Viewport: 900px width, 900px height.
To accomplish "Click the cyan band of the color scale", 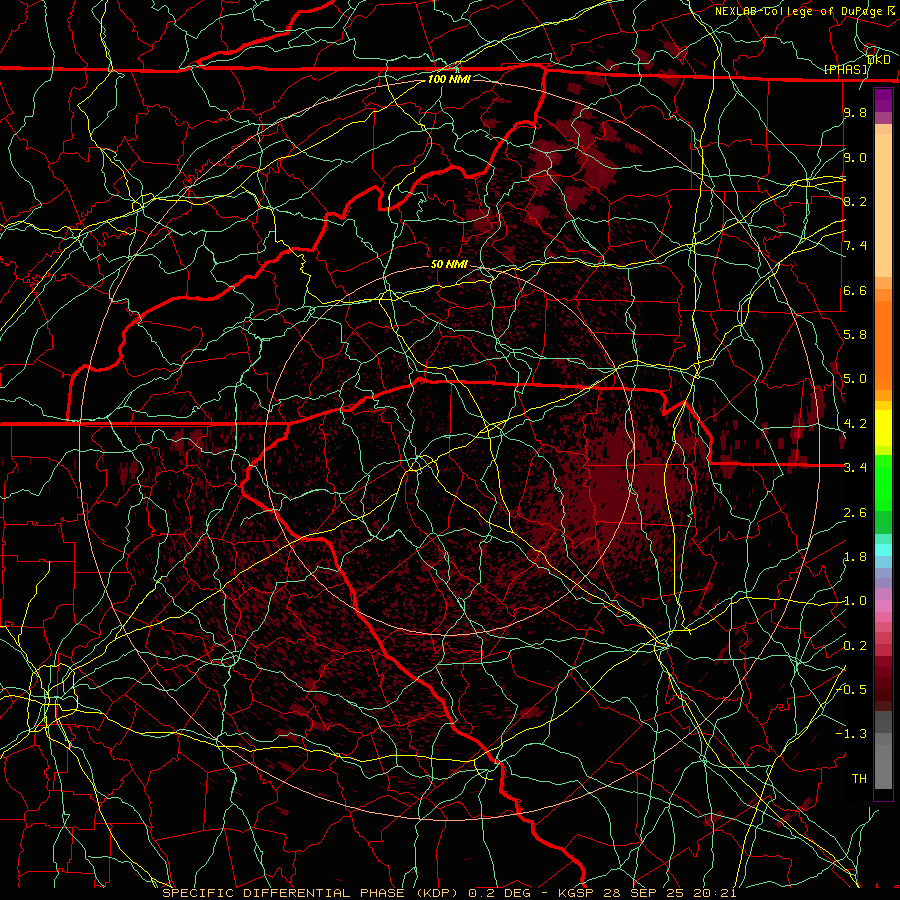I will coord(883,550).
